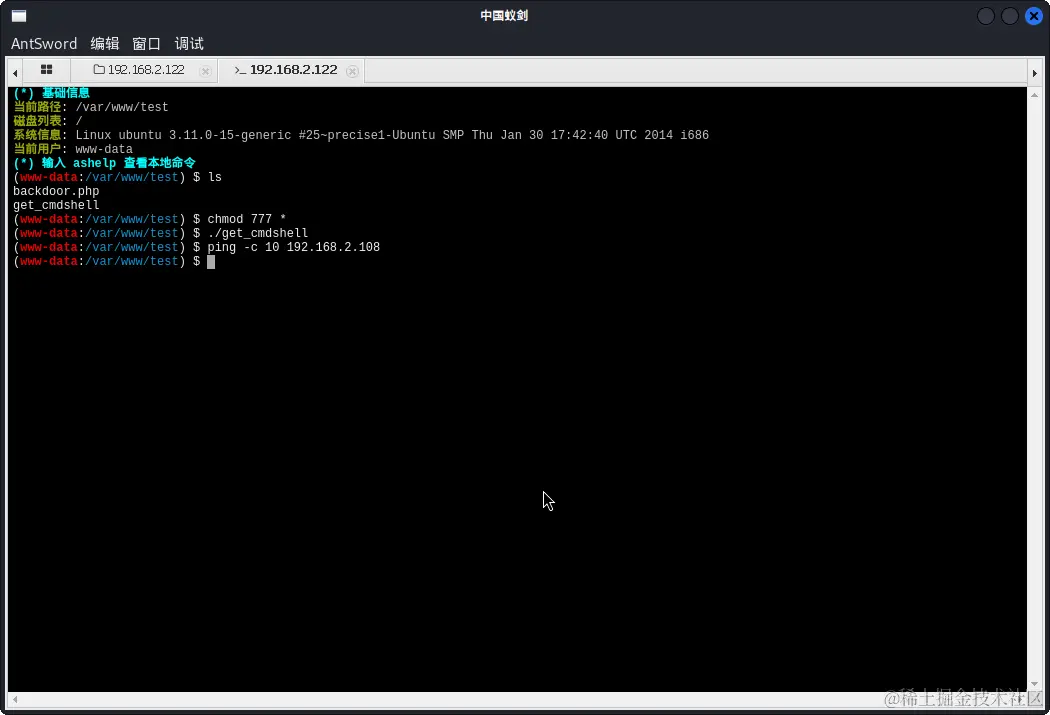
Task: Click the 'ping -c 10 192.168.2.108' command
Action: [293, 247]
